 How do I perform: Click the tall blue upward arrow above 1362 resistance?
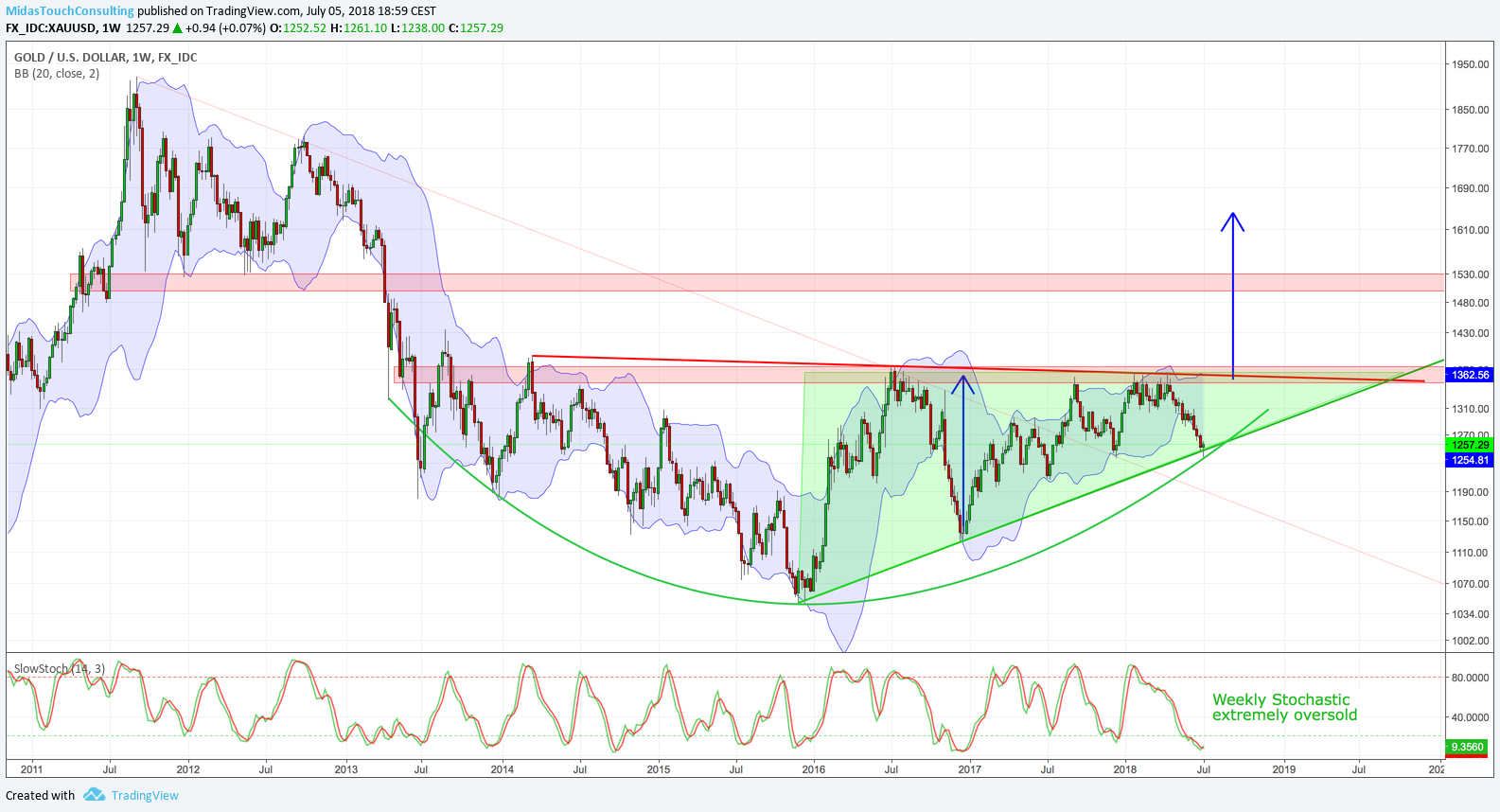(x=1232, y=295)
